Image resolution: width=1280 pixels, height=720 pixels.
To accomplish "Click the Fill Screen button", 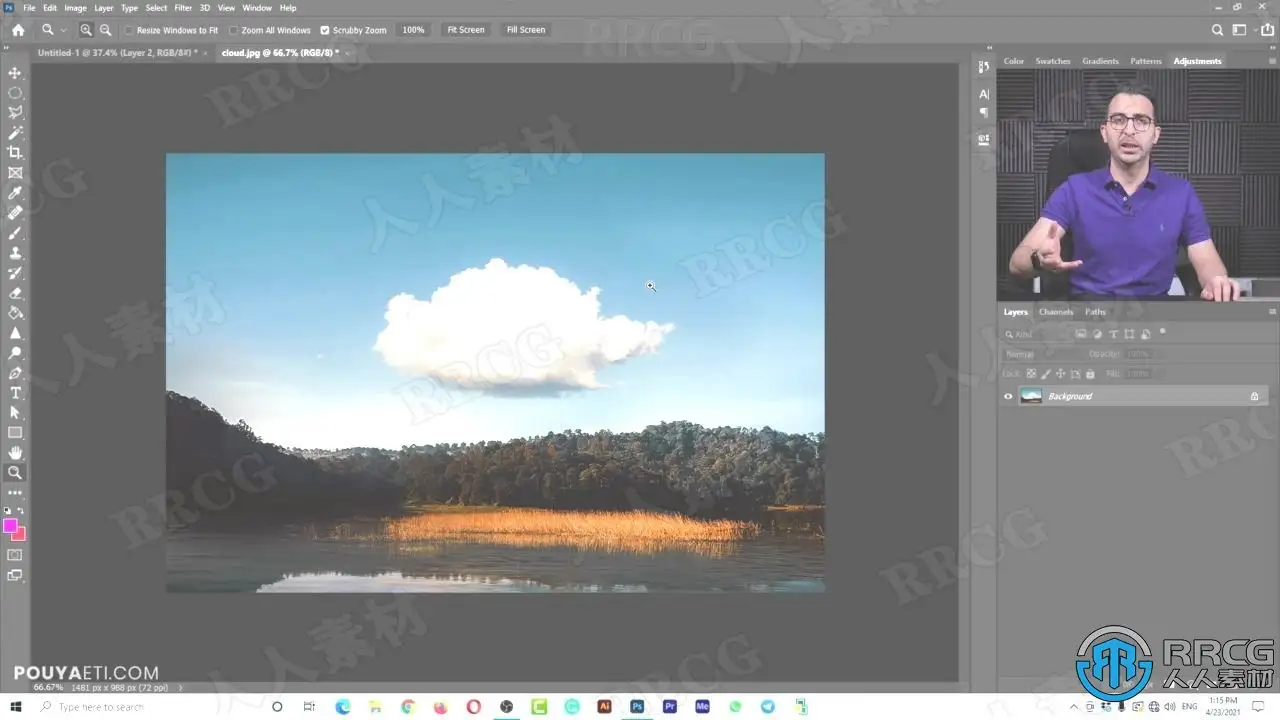I will pyautogui.click(x=526, y=30).
